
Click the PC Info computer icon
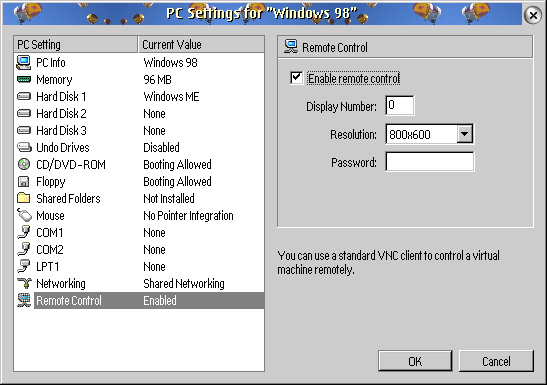coord(24,62)
